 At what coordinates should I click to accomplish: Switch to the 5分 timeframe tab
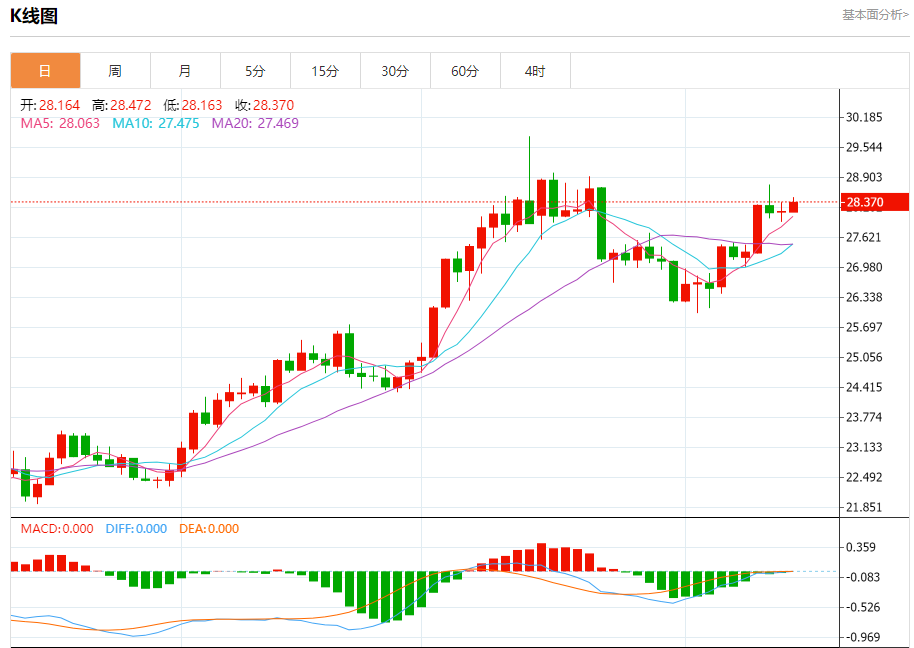(x=255, y=71)
